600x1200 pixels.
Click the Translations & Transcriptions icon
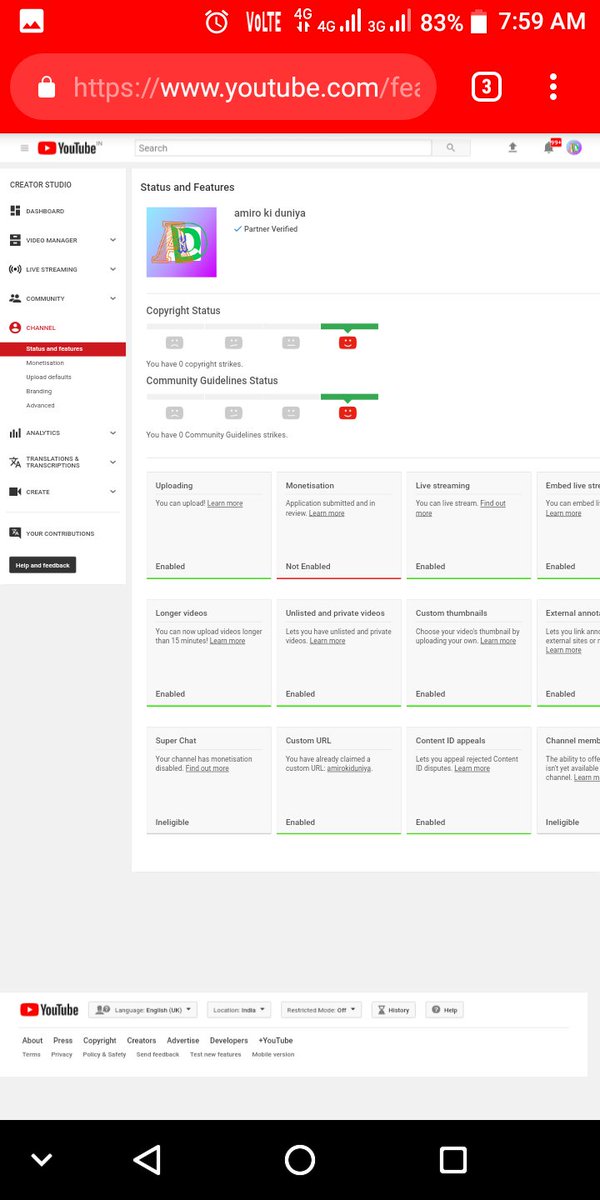pyautogui.click(x=15, y=462)
